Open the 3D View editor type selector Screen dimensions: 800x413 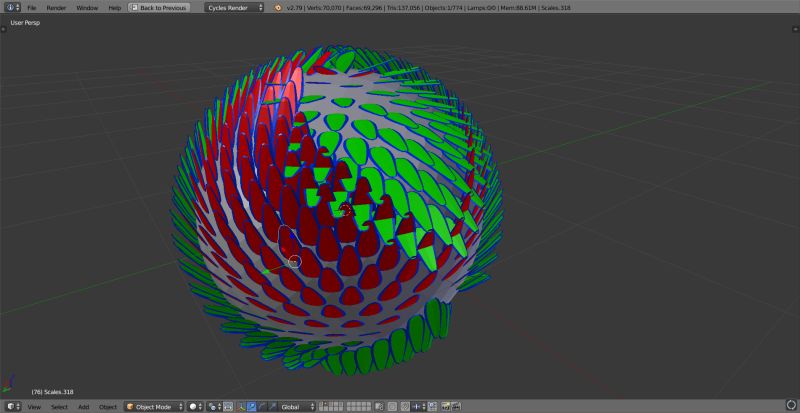point(13,406)
